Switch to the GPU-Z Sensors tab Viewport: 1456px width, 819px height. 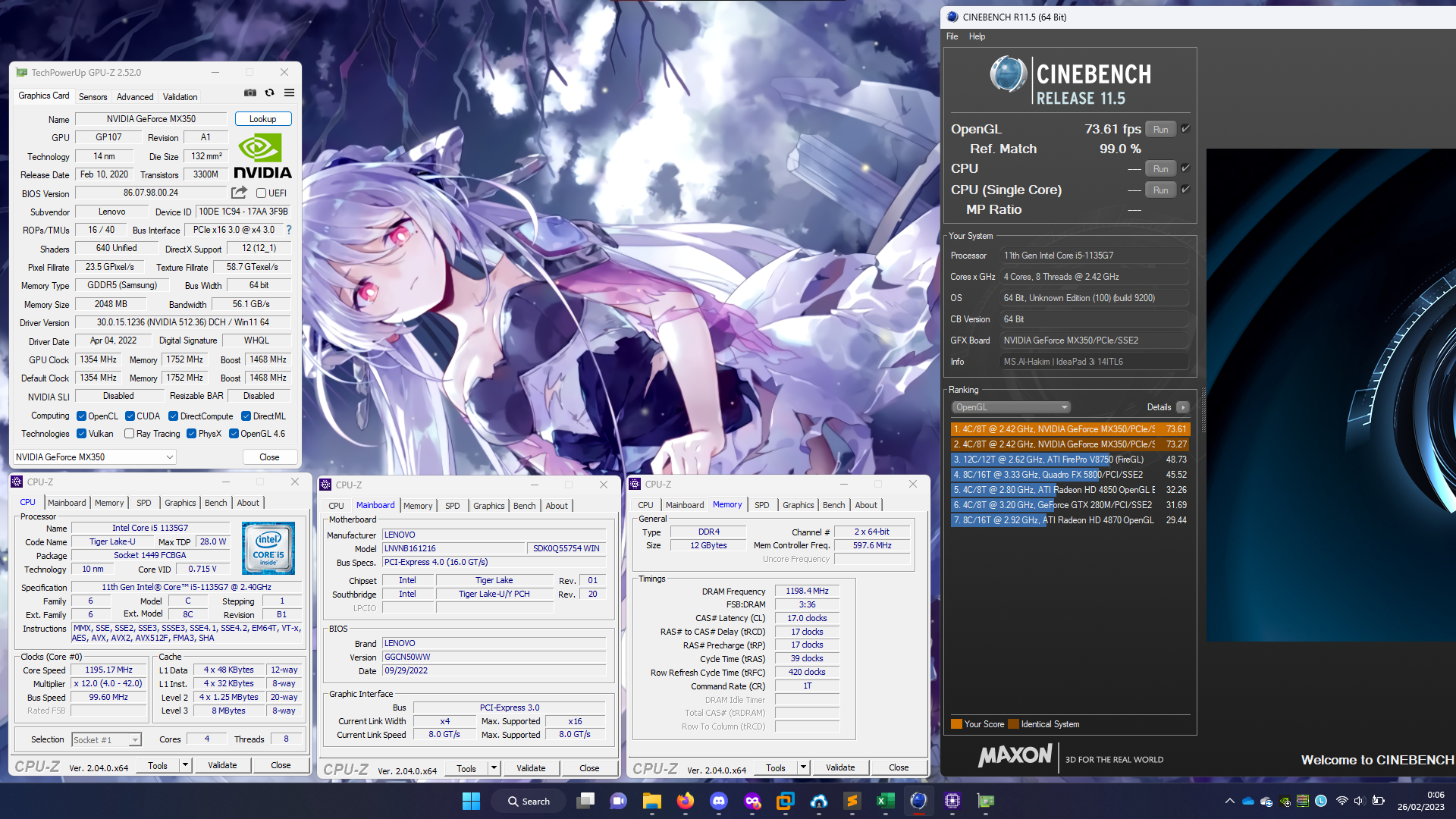tap(93, 97)
